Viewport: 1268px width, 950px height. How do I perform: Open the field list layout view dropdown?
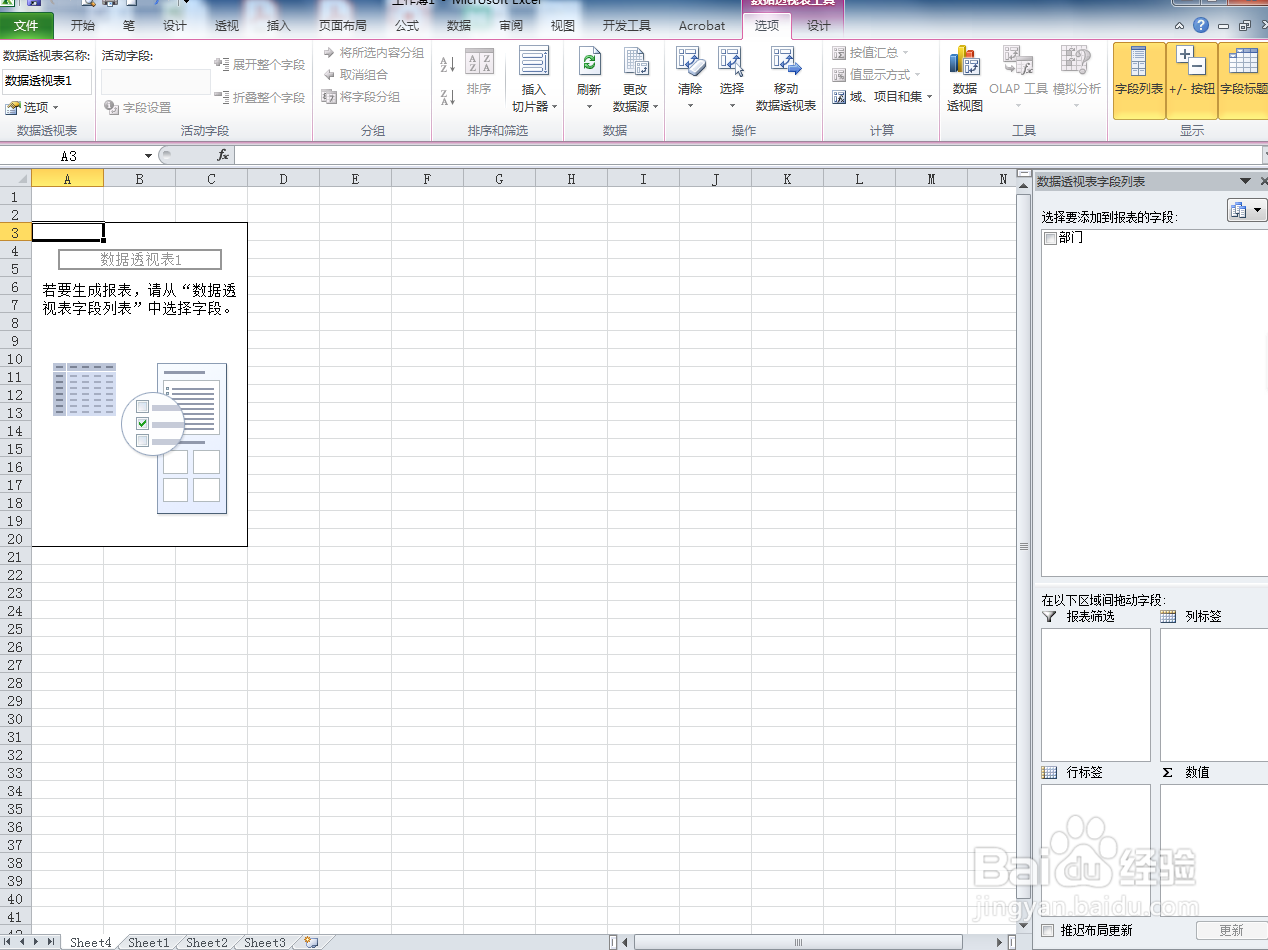(x=1246, y=210)
